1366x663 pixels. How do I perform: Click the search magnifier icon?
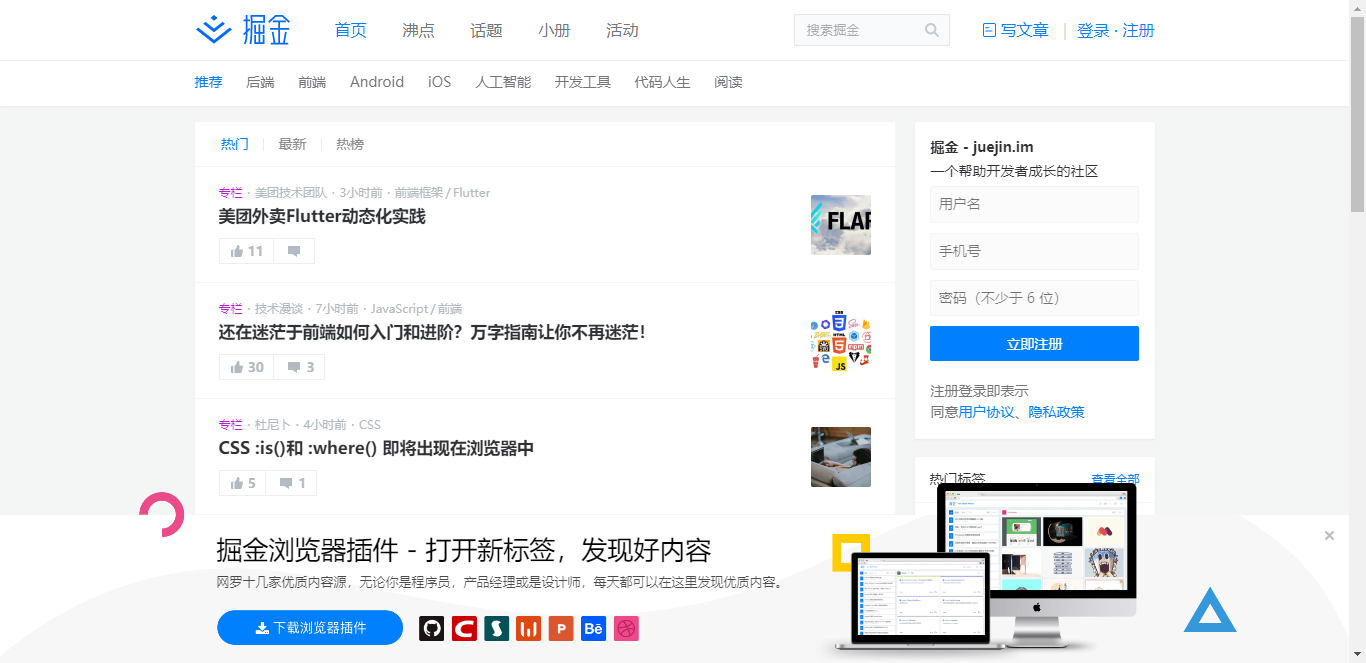[x=932, y=30]
